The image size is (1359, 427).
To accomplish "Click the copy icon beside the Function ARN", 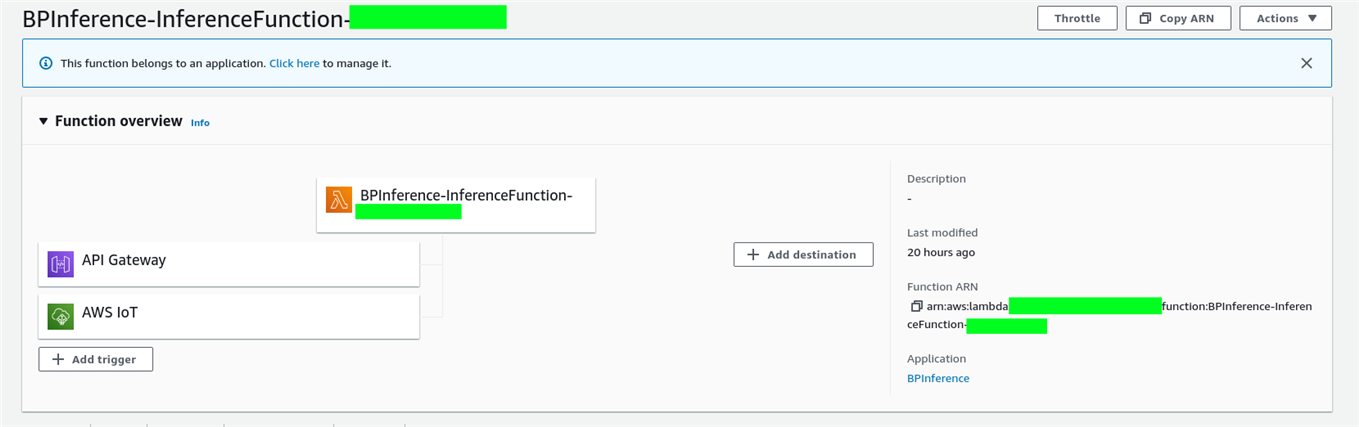I will (x=916, y=306).
